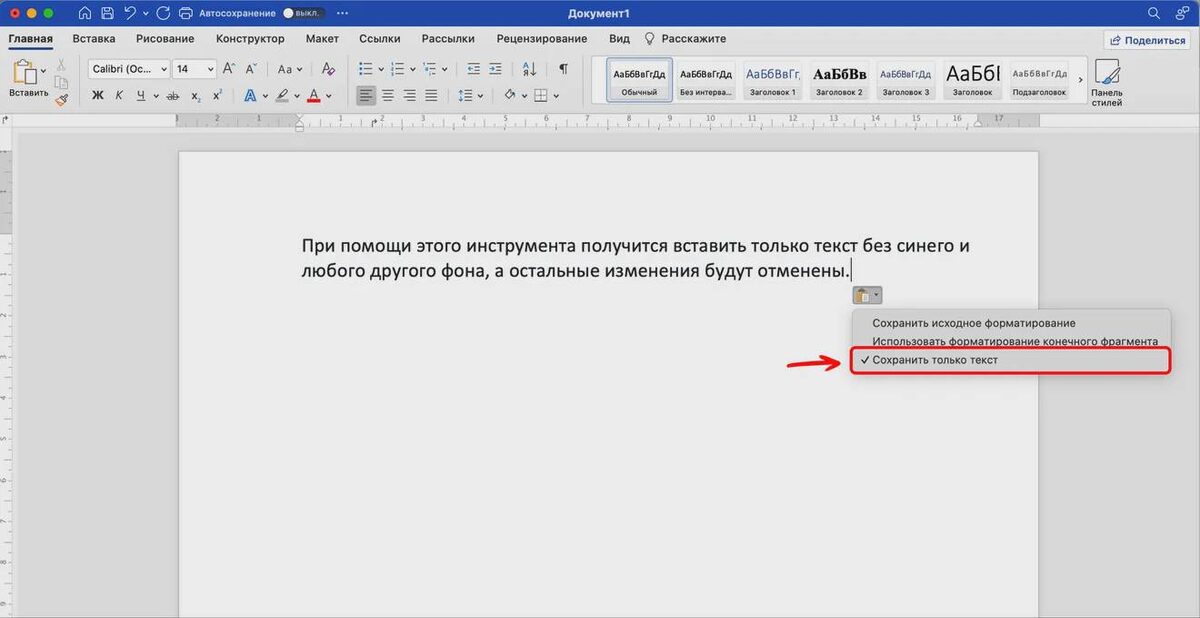Click the Поделиться button
The width and height of the screenshot is (1200, 618).
pos(1147,38)
